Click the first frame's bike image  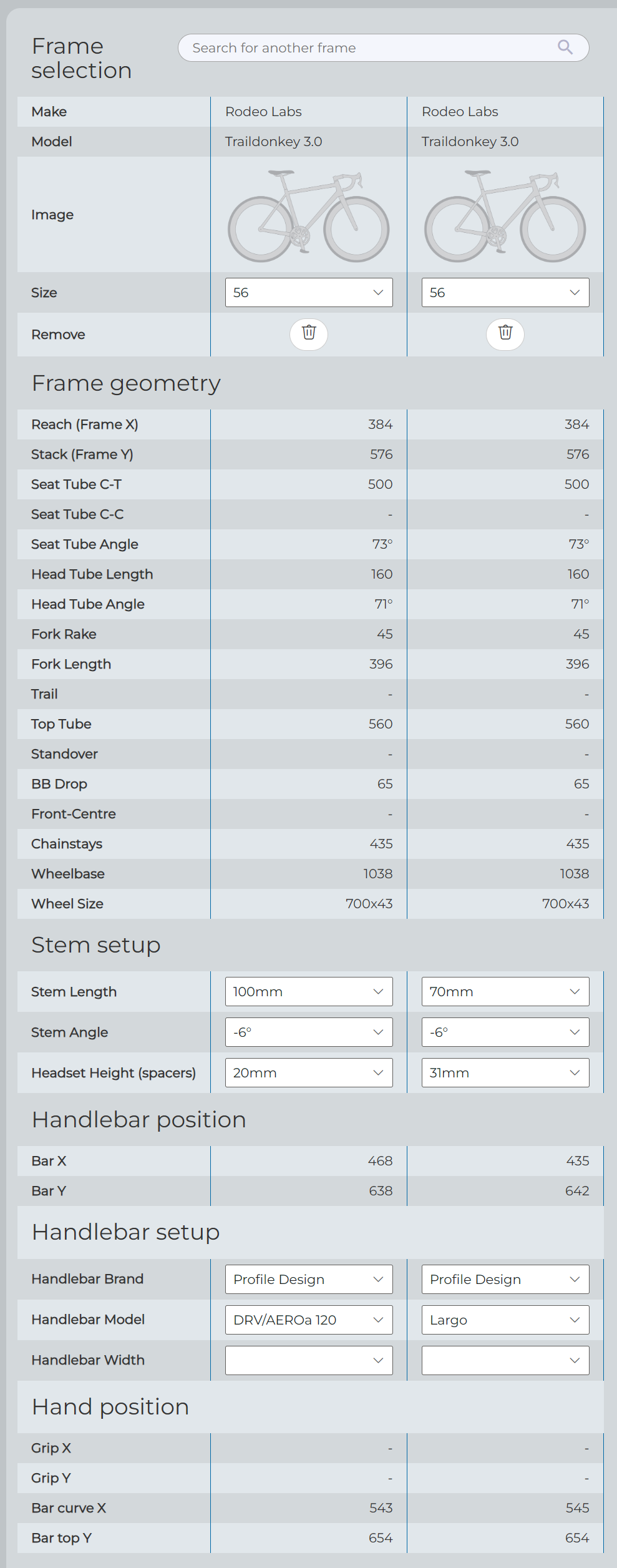309,215
